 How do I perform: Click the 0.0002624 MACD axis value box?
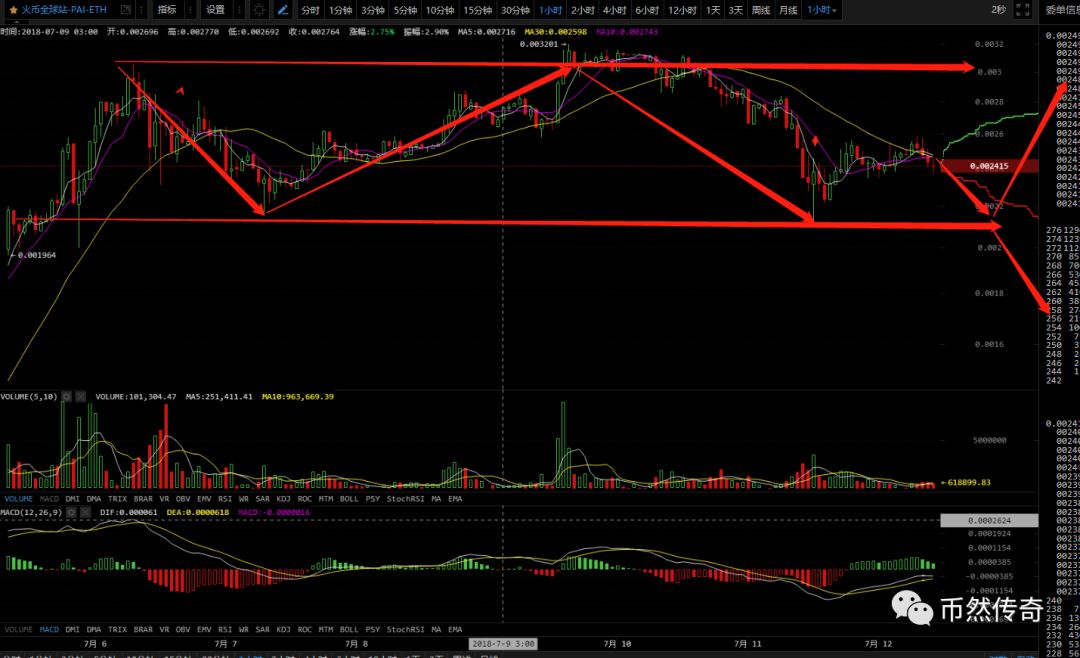[989, 521]
